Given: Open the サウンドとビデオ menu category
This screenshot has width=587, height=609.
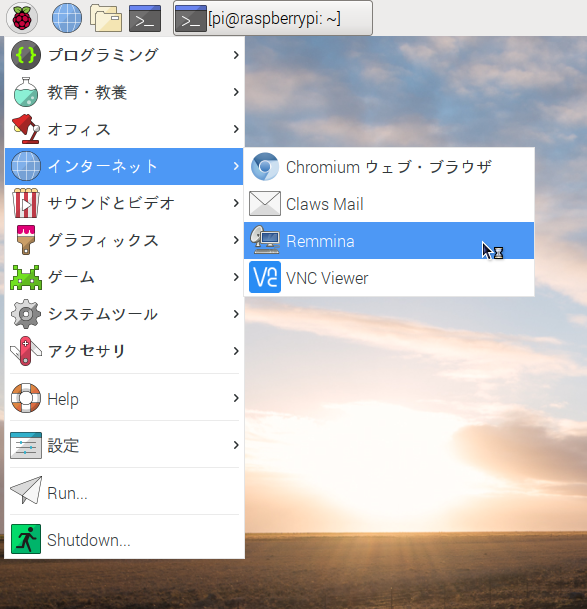Looking at the screenshot, I should tap(124, 203).
